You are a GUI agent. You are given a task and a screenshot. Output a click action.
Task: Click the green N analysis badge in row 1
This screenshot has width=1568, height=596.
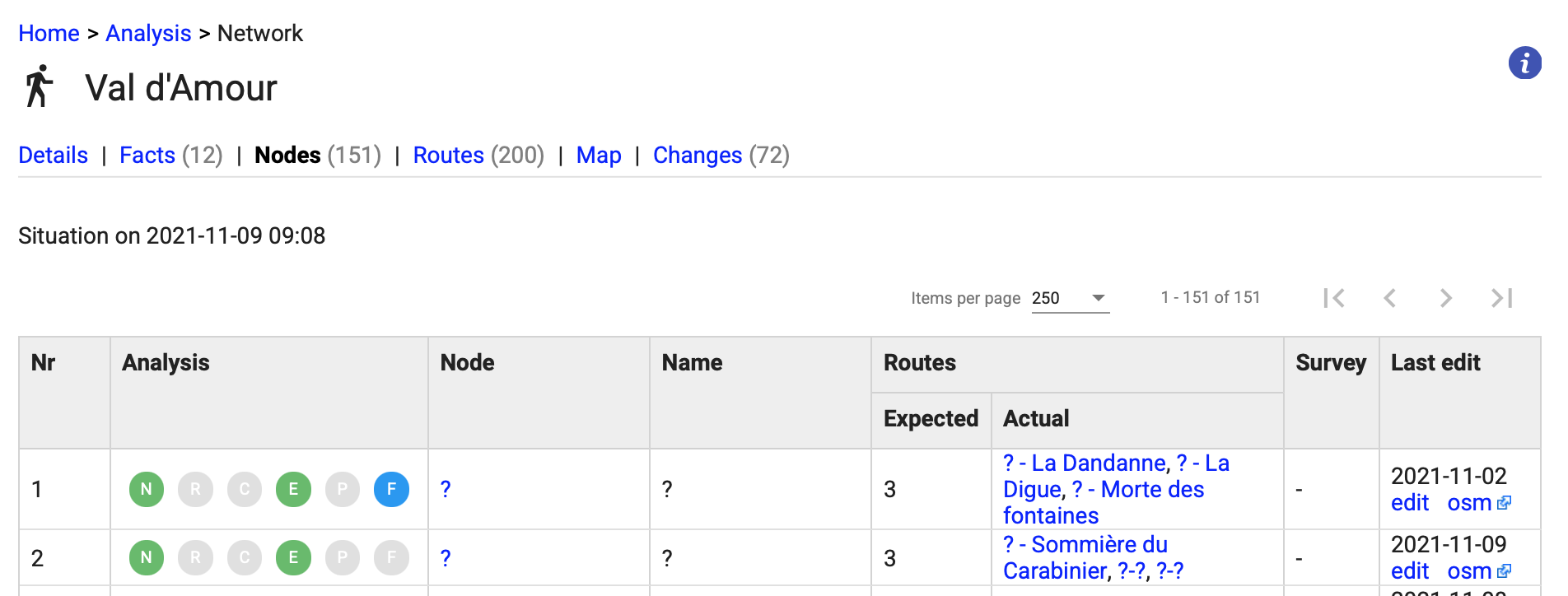pyautogui.click(x=147, y=489)
